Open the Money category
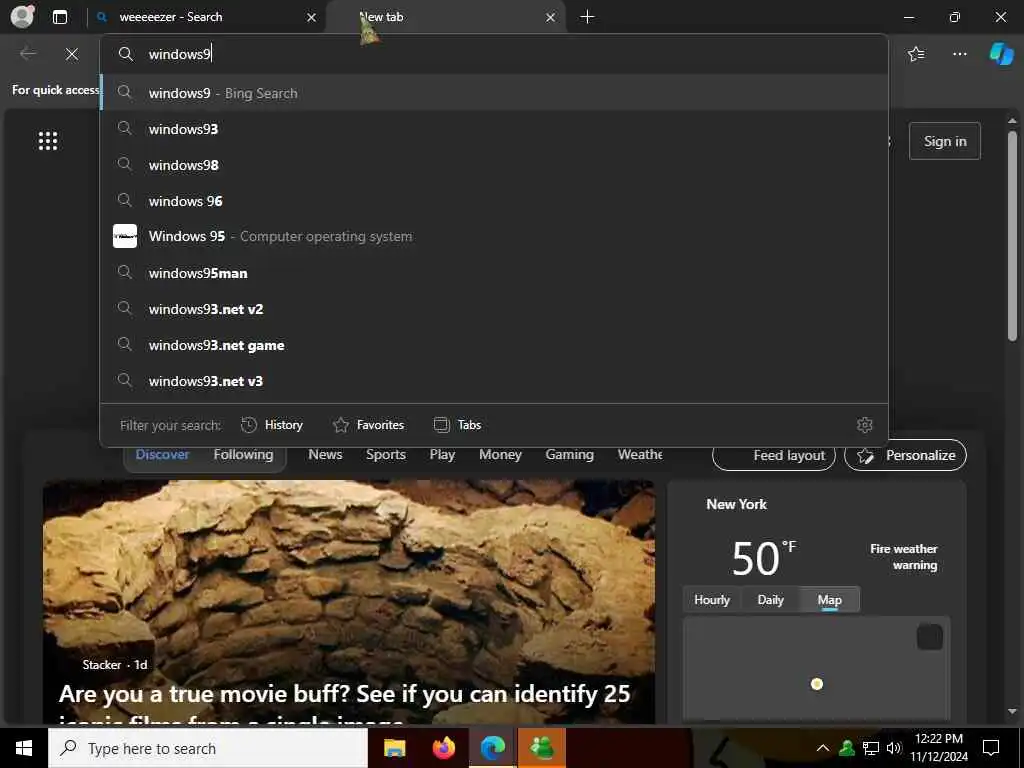This screenshot has height=768, width=1024. pyautogui.click(x=500, y=455)
